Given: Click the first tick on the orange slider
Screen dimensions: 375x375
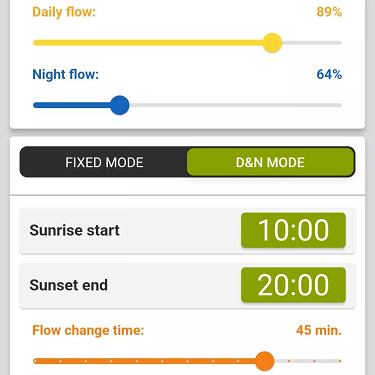Looking at the screenshot, I should (x=35, y=361).
